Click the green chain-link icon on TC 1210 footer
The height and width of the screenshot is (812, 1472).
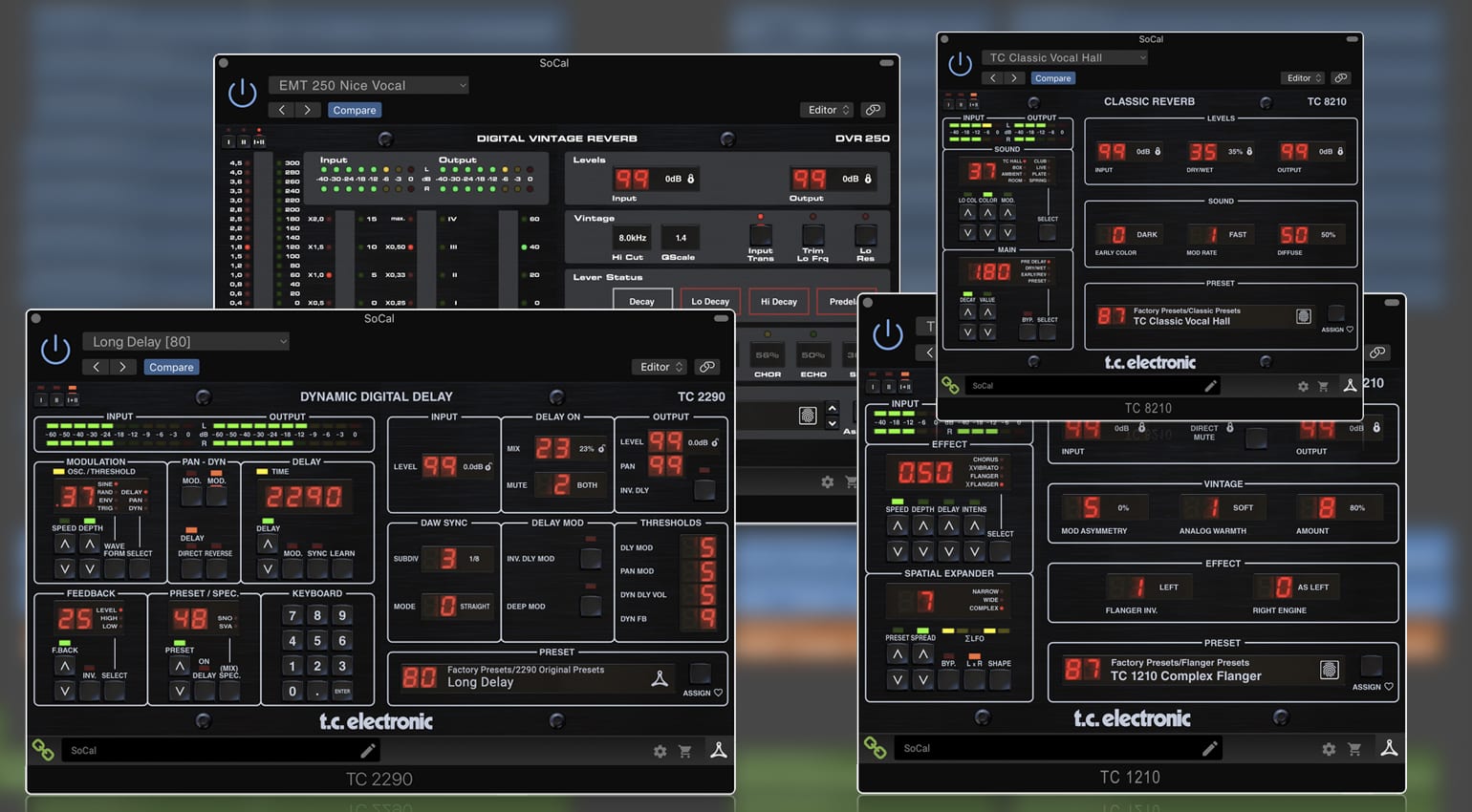click(877, 748)
